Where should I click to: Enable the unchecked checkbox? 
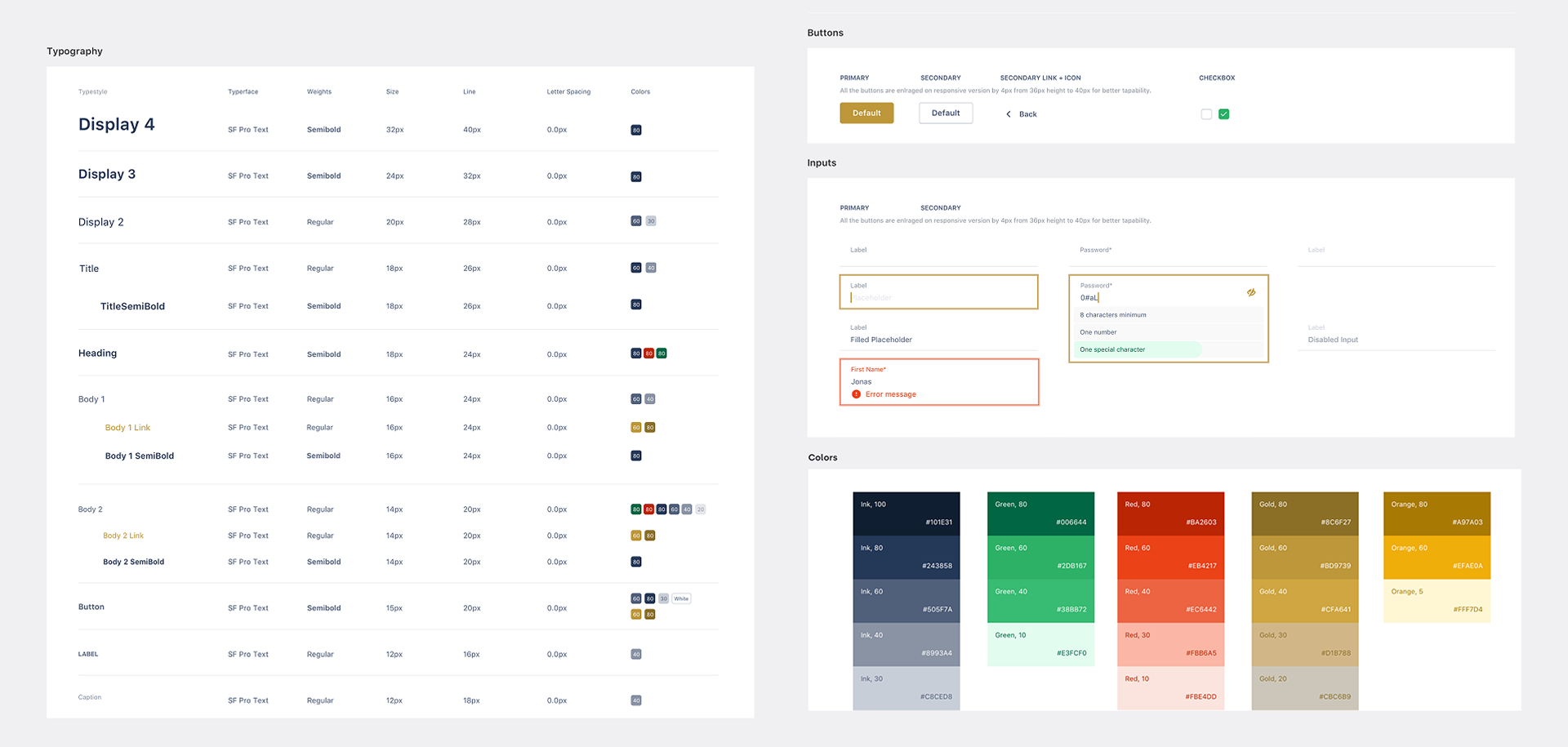[1206, 114]
